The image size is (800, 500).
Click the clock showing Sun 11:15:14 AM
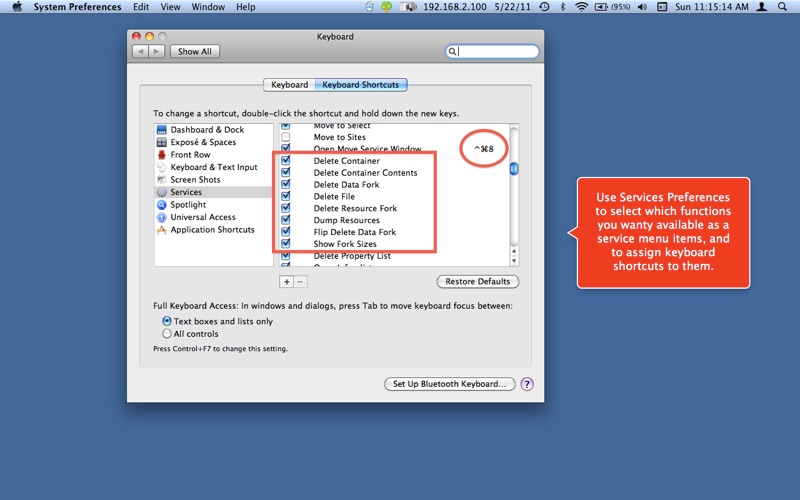pos(712,7)
